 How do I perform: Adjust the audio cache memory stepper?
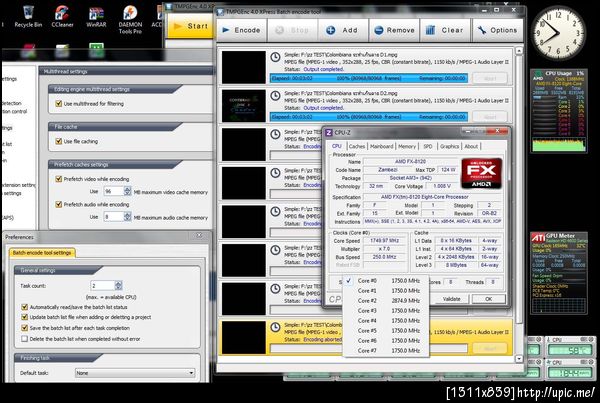127,217
